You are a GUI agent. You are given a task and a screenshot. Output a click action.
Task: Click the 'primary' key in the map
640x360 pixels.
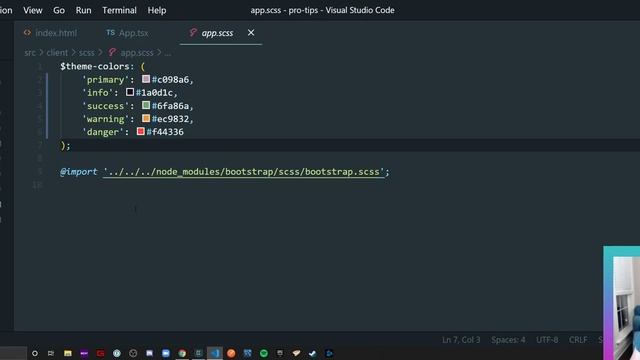[x=105, y=80]
